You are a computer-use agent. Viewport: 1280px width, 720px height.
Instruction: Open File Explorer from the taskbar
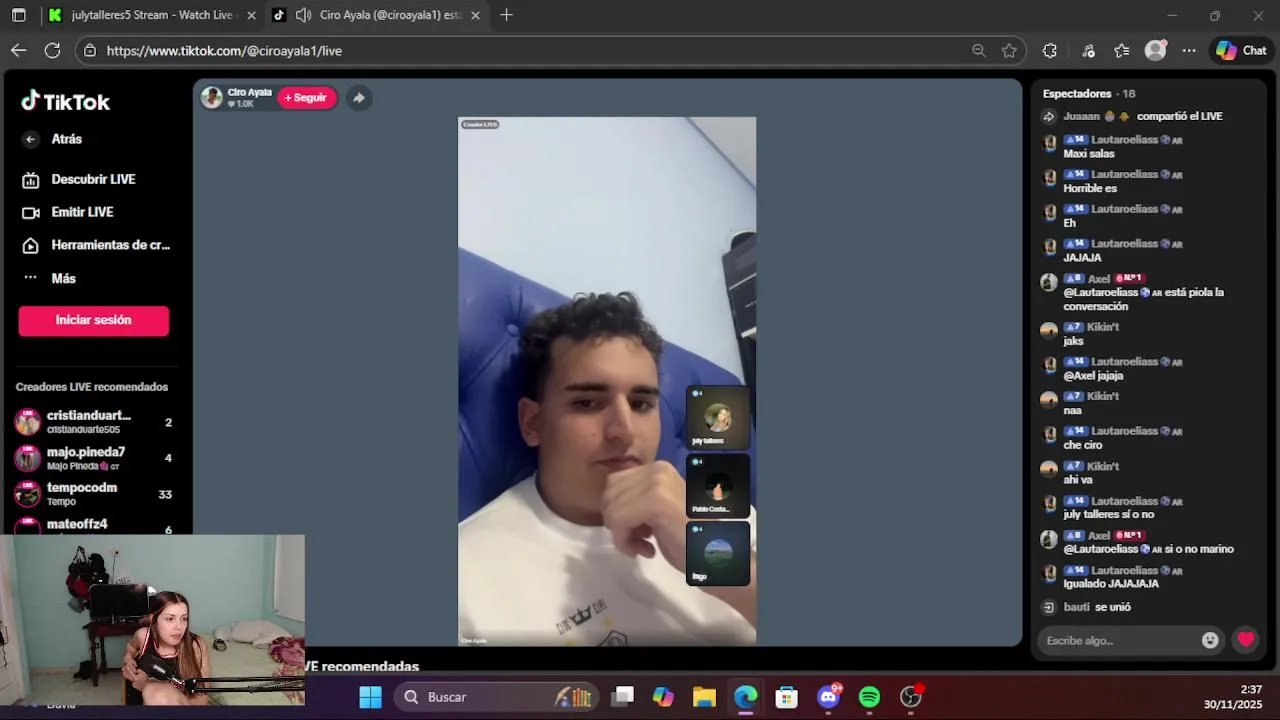pos(704,697)
